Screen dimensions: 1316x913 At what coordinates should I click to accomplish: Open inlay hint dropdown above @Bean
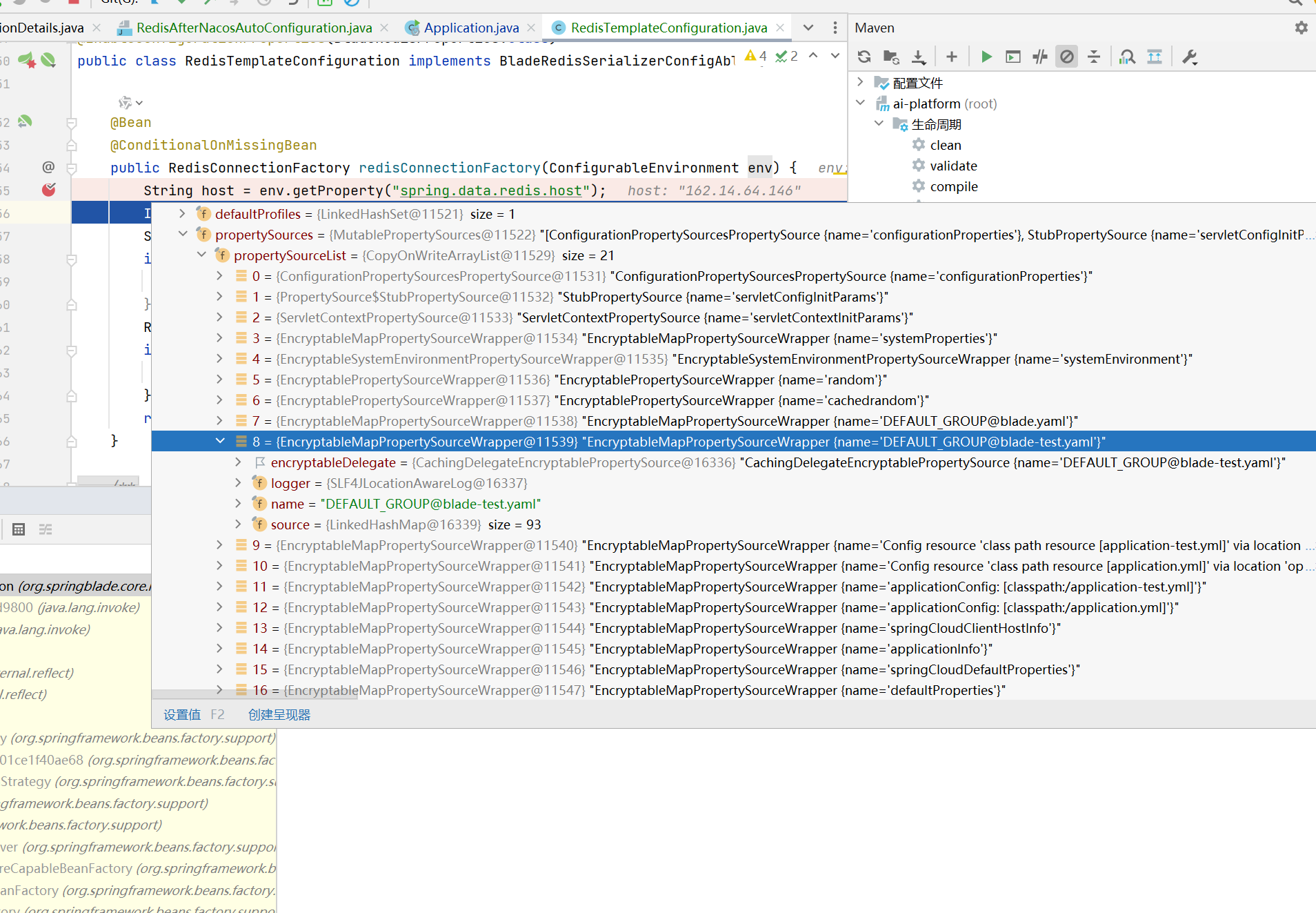click(130, 103)
